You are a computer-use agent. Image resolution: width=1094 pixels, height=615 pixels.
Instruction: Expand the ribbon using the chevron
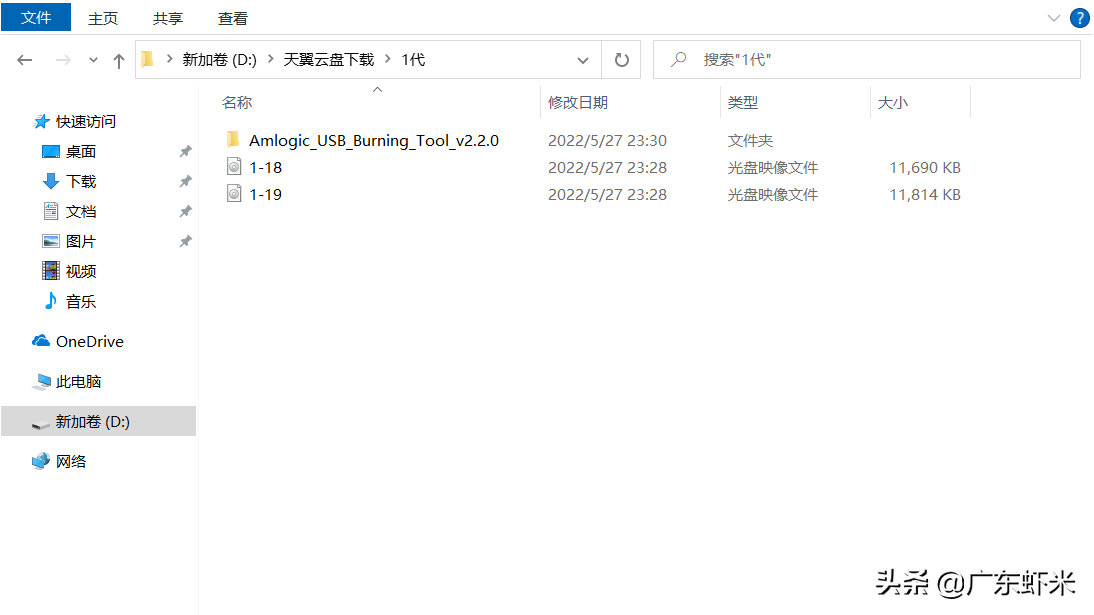coord(1053,18)
